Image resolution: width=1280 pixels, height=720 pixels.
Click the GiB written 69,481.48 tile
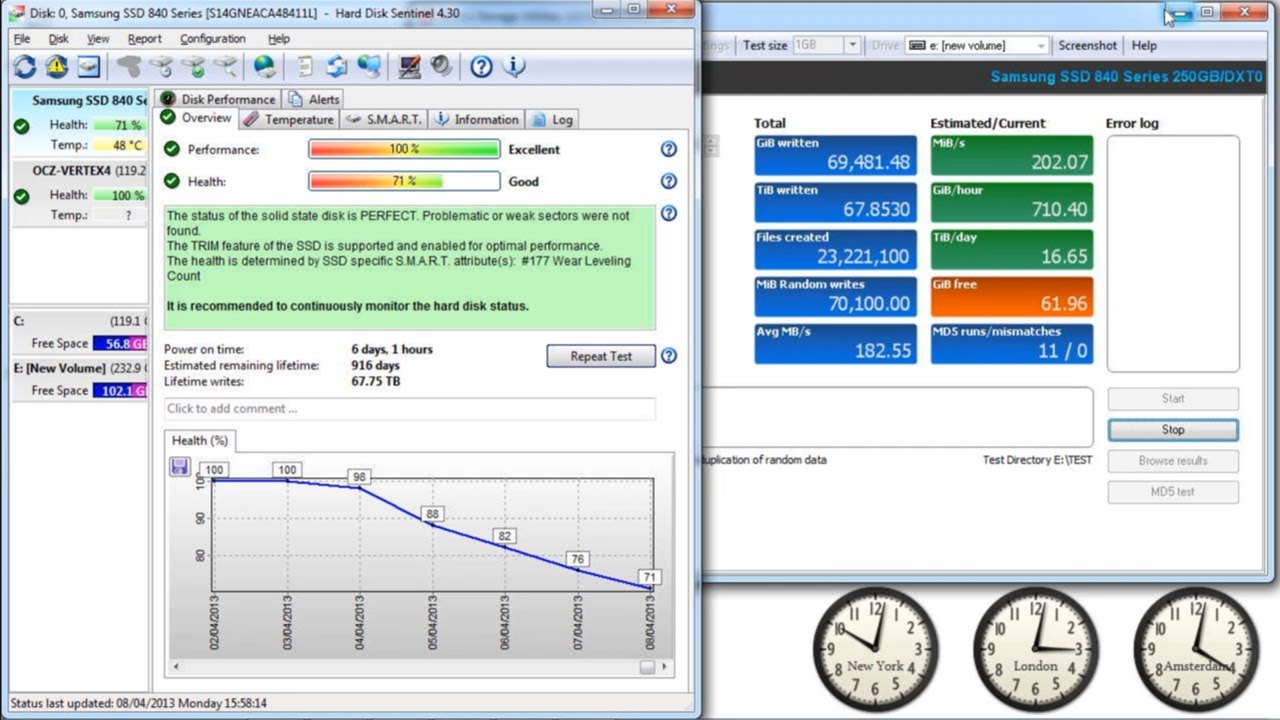tap(835, 155)
